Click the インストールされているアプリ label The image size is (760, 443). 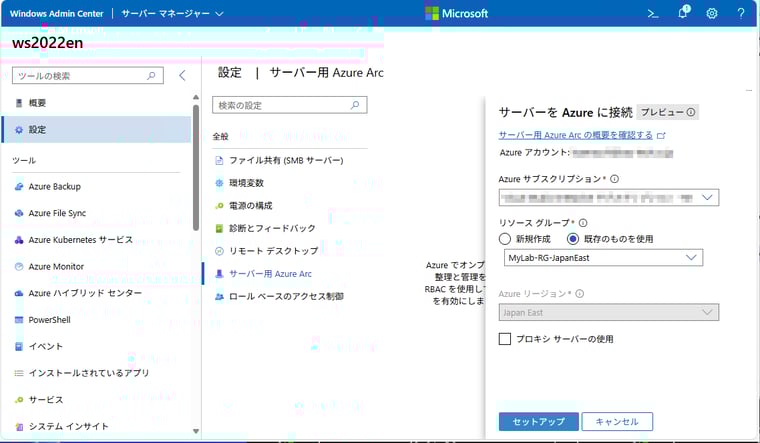click(x=89, y=373)
